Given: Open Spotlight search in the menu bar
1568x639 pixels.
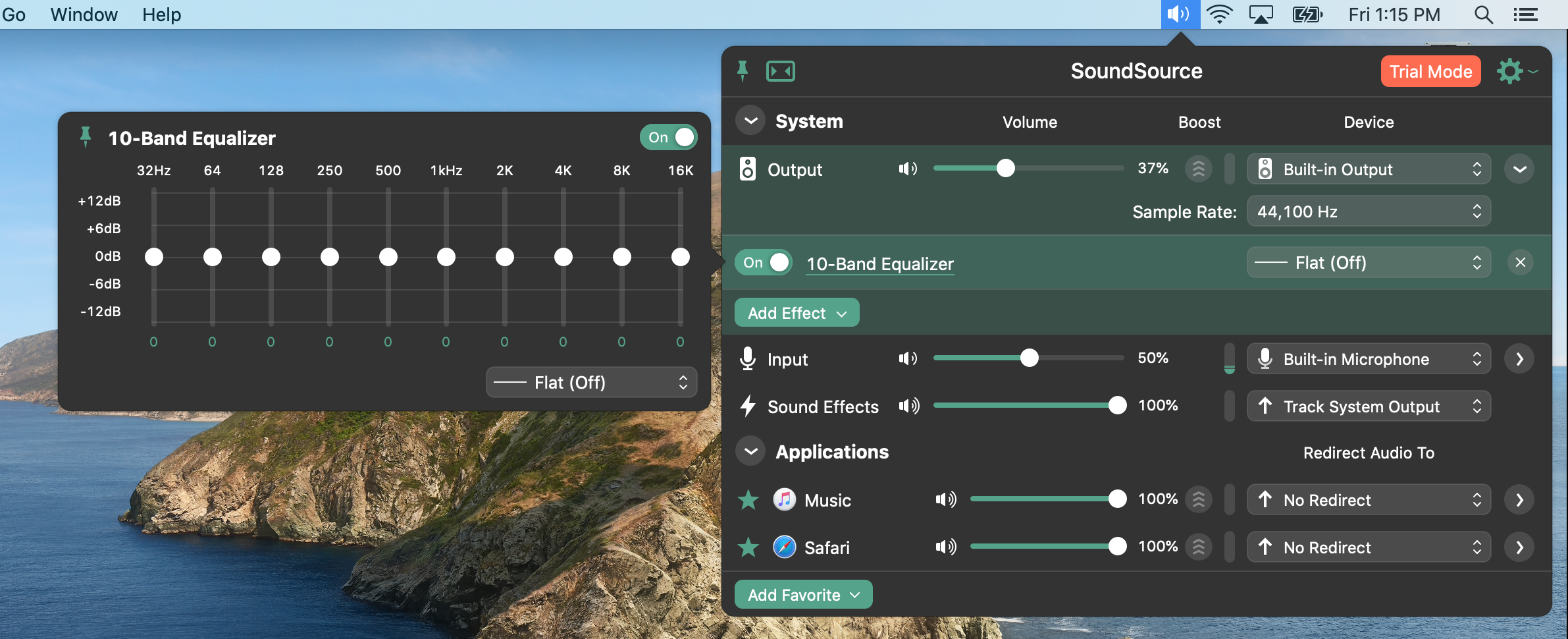Looking at the screenshot, I should [1484, 14].
